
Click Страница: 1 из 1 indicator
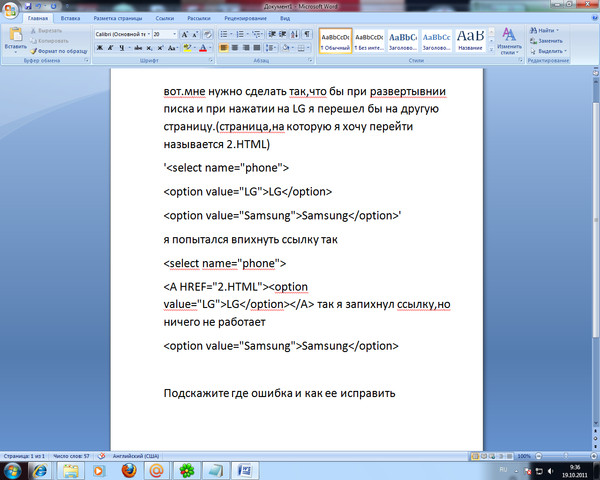[x=24, y=456]
